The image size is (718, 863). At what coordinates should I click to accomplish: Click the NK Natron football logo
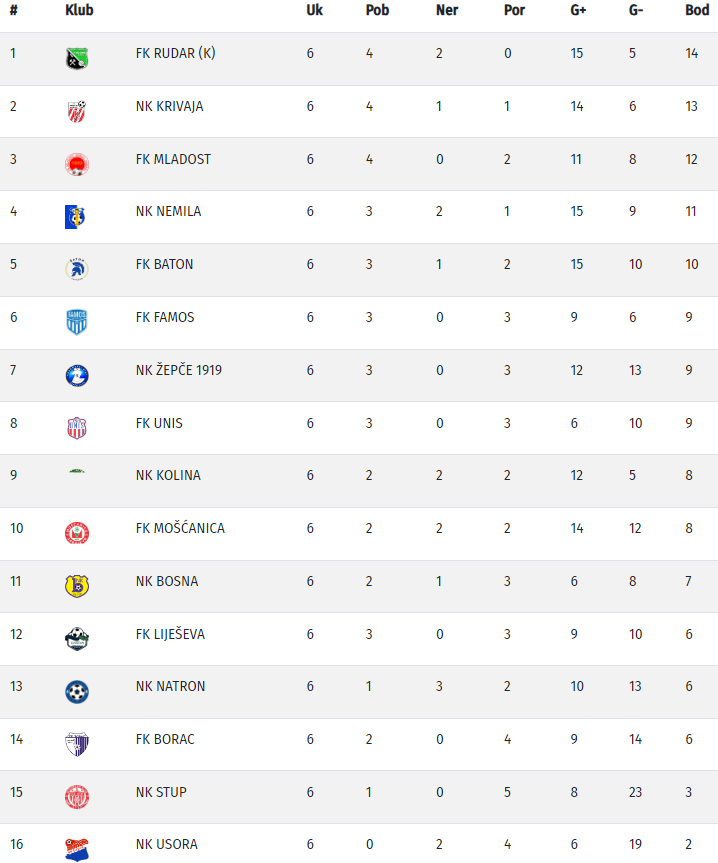coord(77,691)
